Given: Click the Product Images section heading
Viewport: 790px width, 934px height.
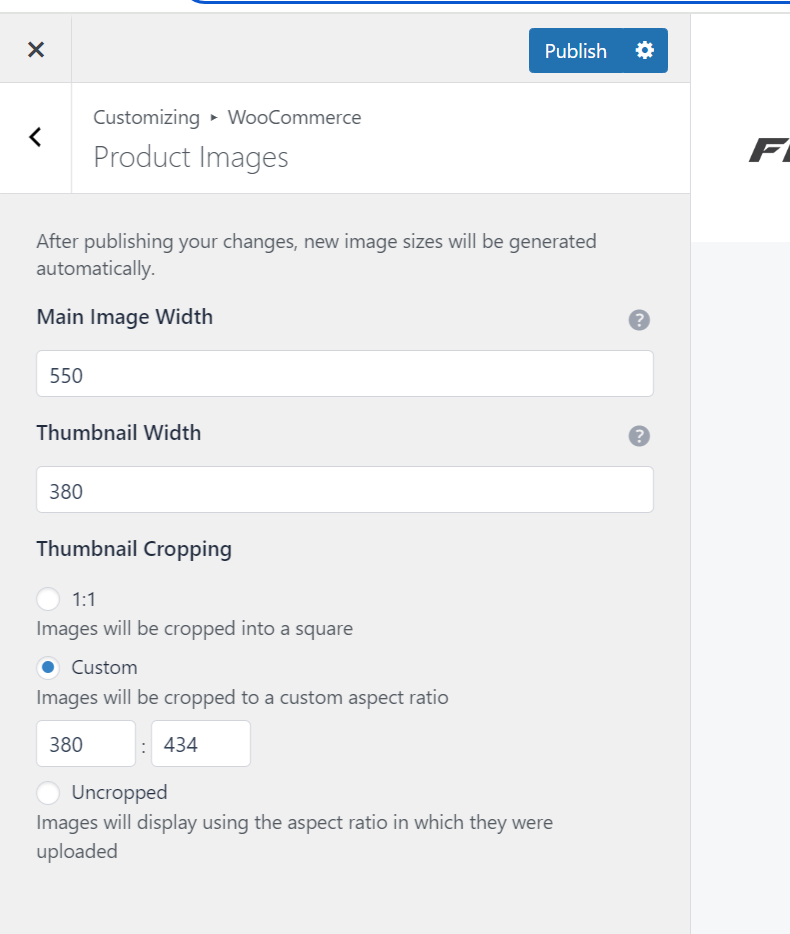Looking at the screenshot, I should 191,157.
